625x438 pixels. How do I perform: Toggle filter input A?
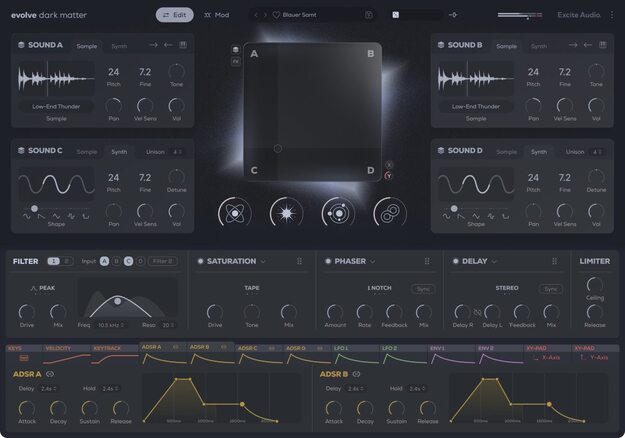(104, 261)
